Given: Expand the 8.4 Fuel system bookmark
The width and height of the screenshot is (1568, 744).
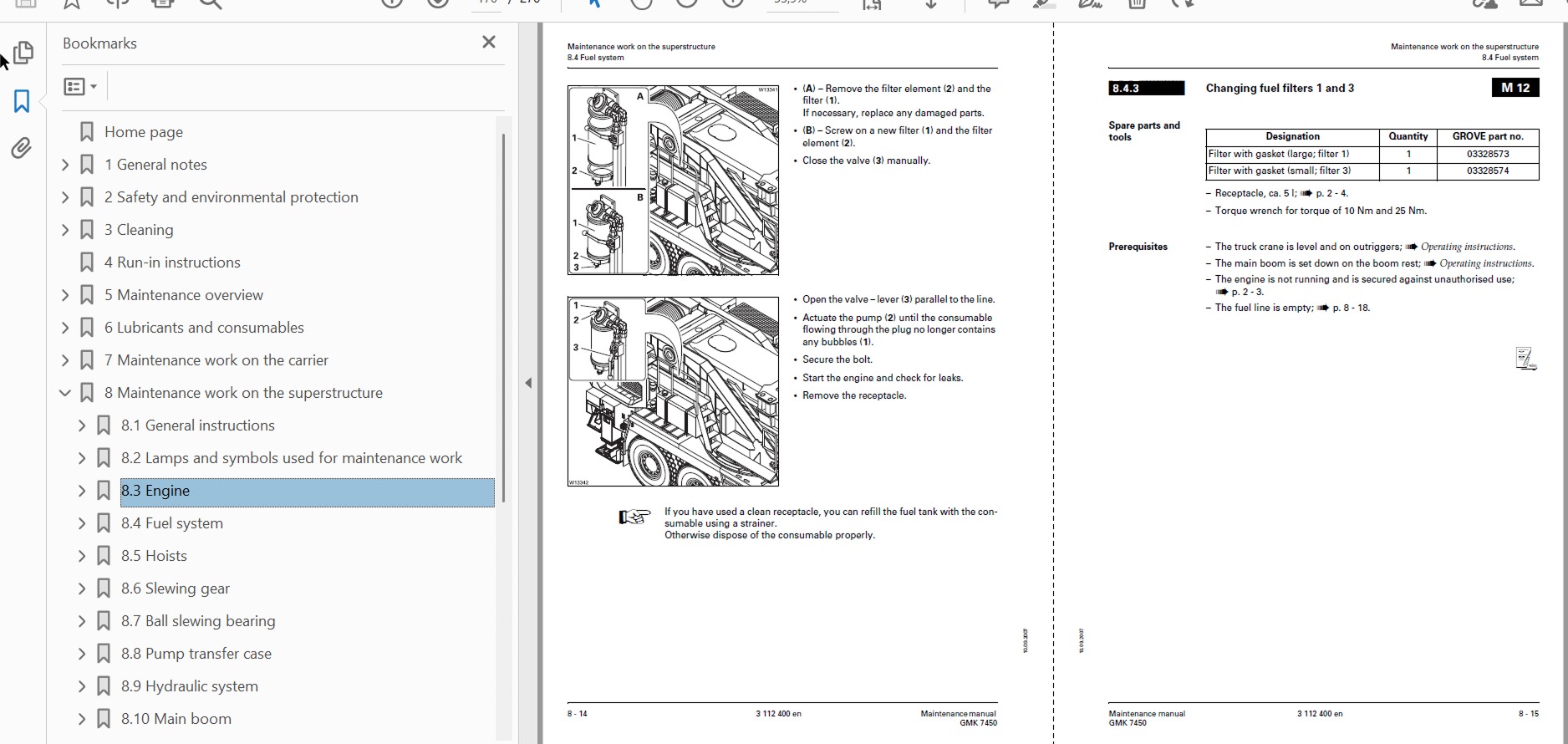Looking at the screenshot, I should pos(82,523).
